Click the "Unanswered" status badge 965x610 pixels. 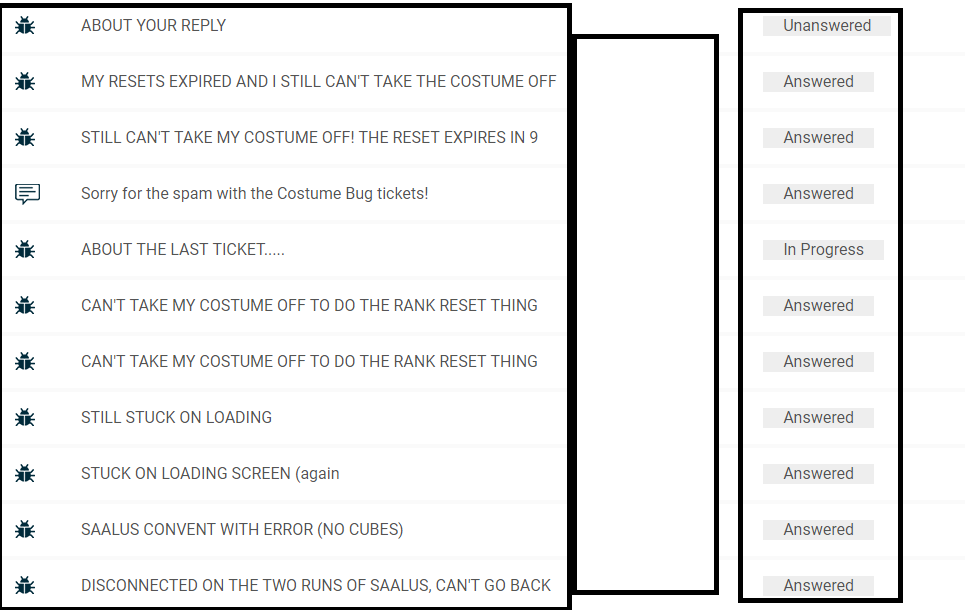pos(826,26)
